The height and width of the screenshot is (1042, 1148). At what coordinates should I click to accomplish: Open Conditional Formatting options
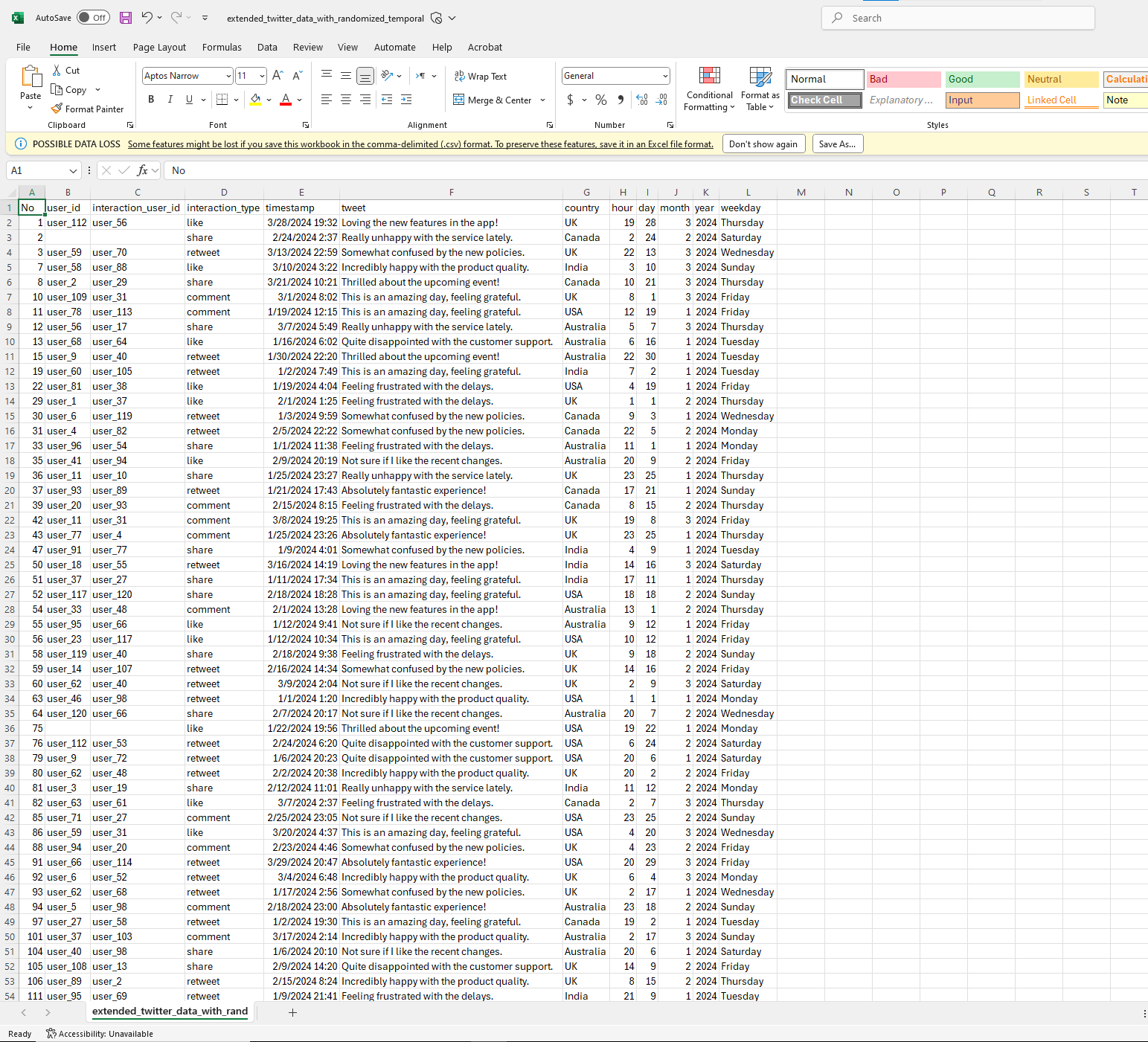point(709,89)
